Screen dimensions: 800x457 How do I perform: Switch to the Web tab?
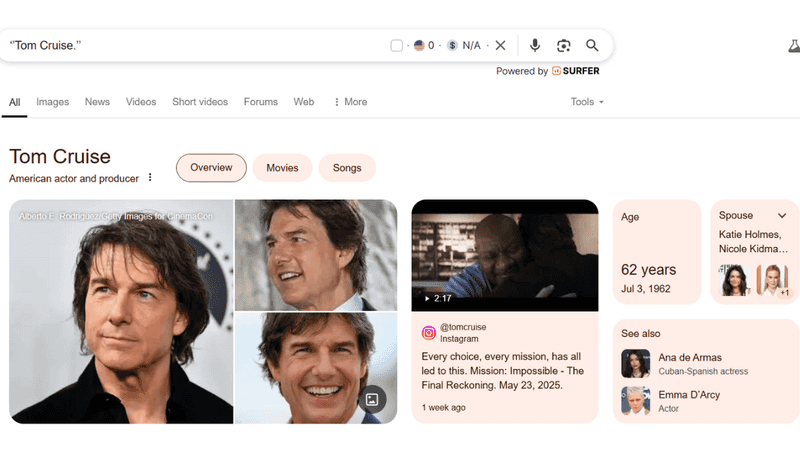pyautogui.click(x=304, y=102)
